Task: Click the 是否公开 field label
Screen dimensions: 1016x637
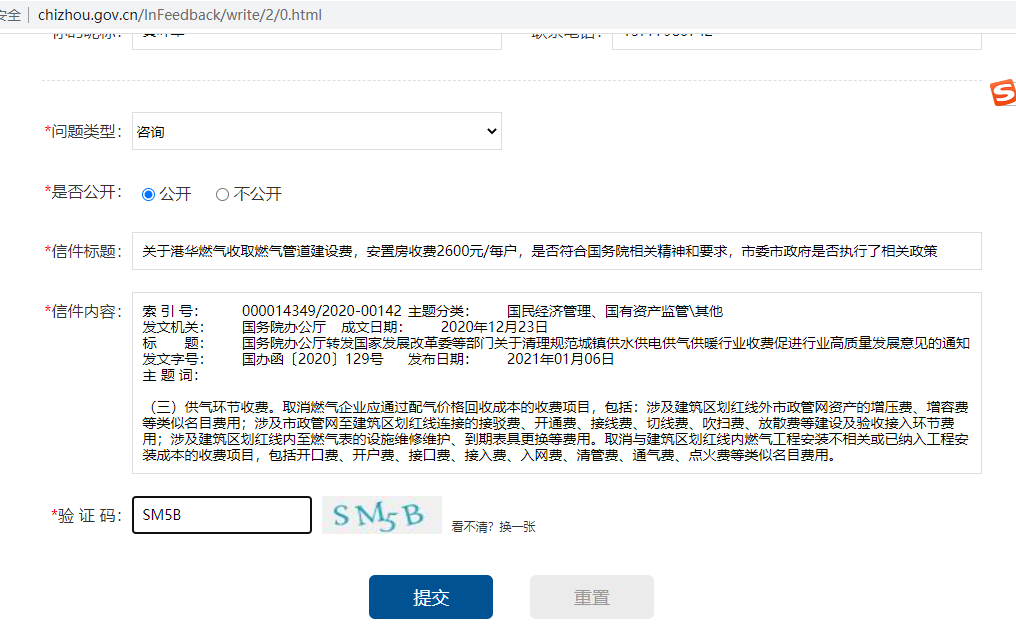Action: pyautogui.click(x=83, y=192)
